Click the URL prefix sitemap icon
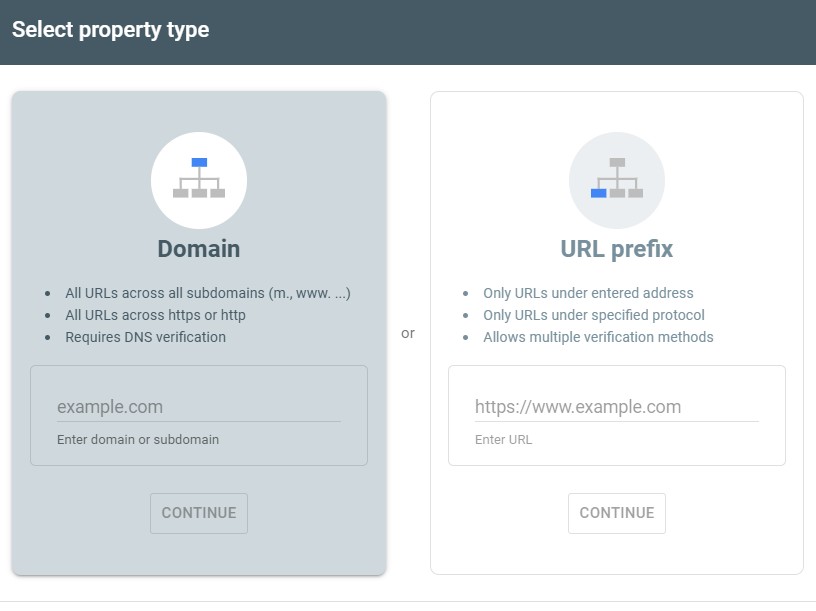Viewport: 816px width, 611px height. point(617,180)
